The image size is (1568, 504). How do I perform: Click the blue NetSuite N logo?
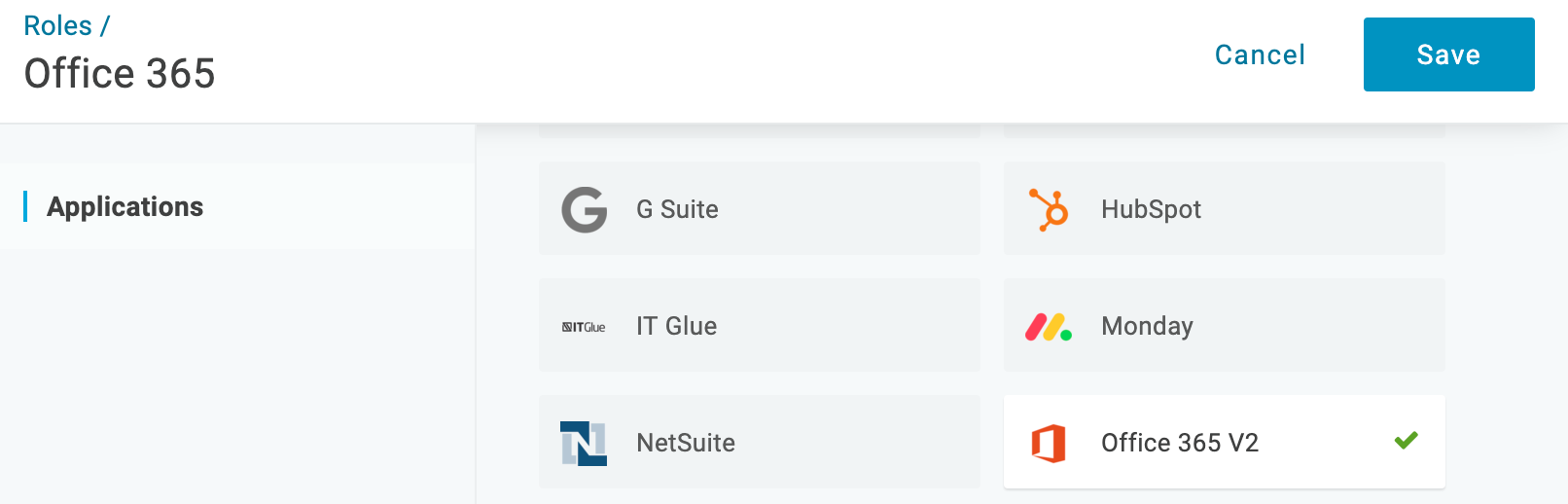coord(584,444)
